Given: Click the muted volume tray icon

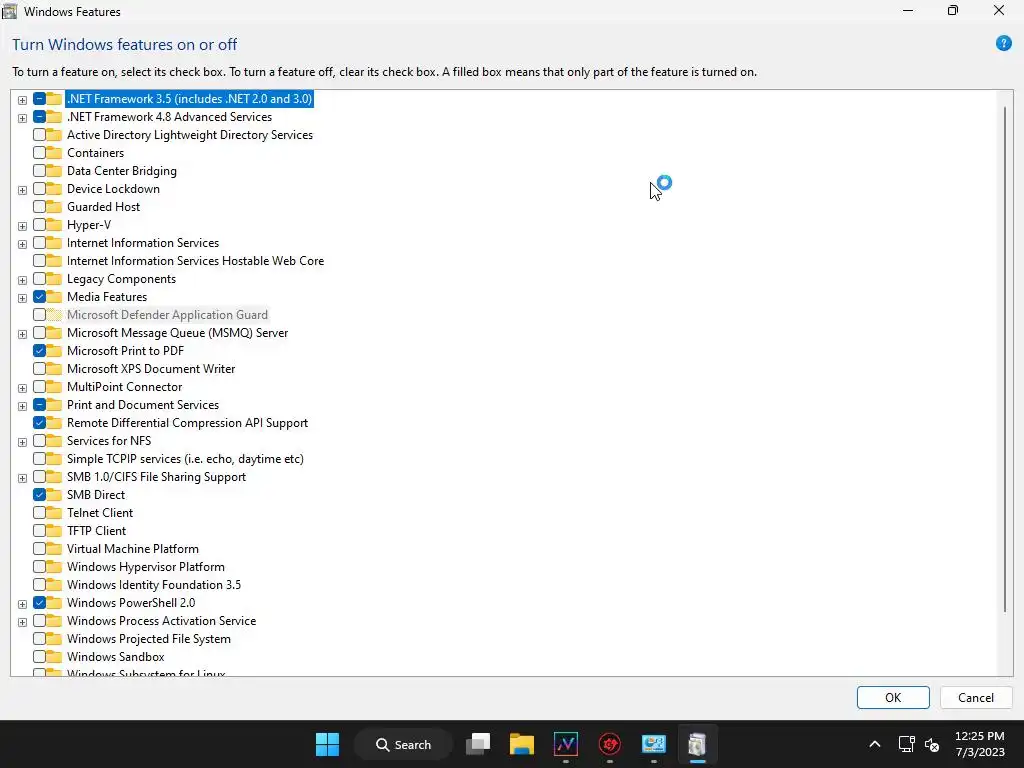Looking at the screenshot, I should point(932,744).
